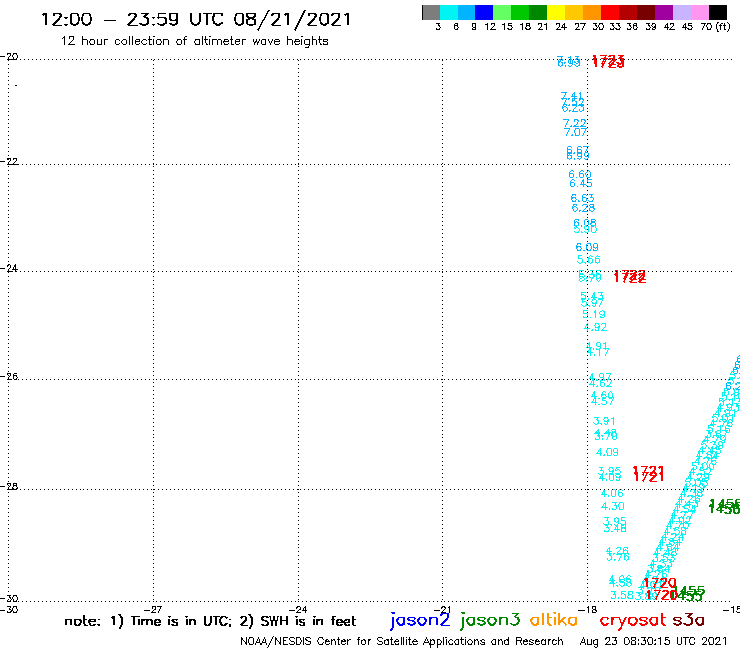Image resolution: width=740 pixels, height=650 pixels.
Task: Click wave height value 4.06
Action: click(612, 493)
